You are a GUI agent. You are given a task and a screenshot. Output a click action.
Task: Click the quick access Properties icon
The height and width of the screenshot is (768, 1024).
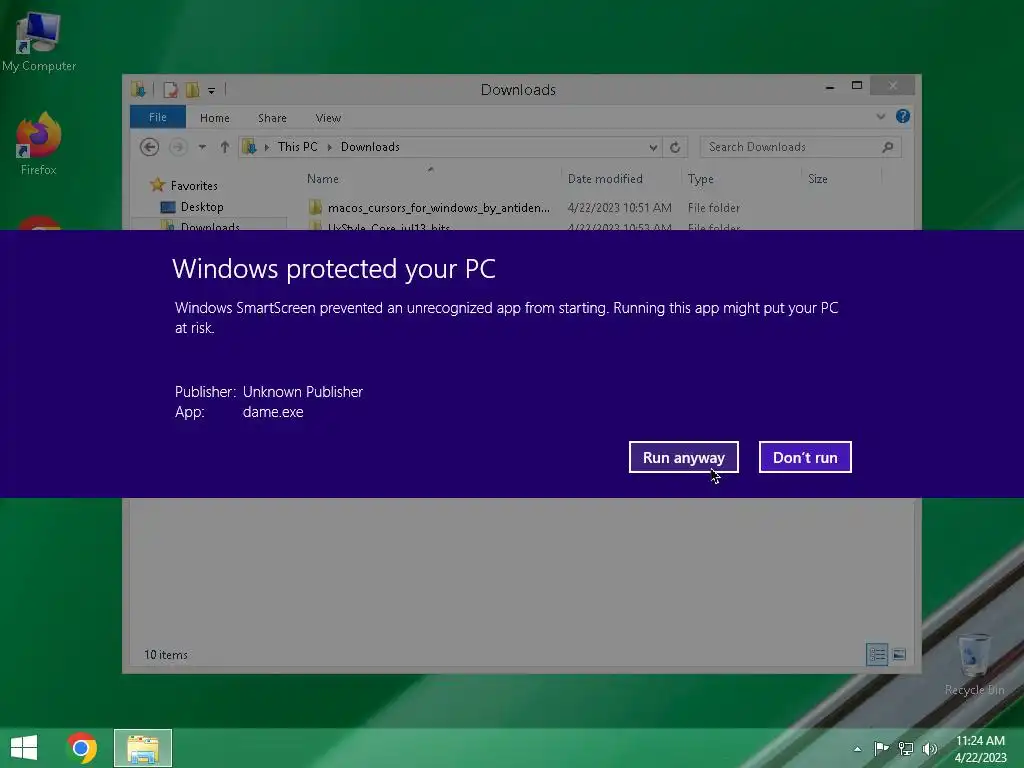[170, 89]
